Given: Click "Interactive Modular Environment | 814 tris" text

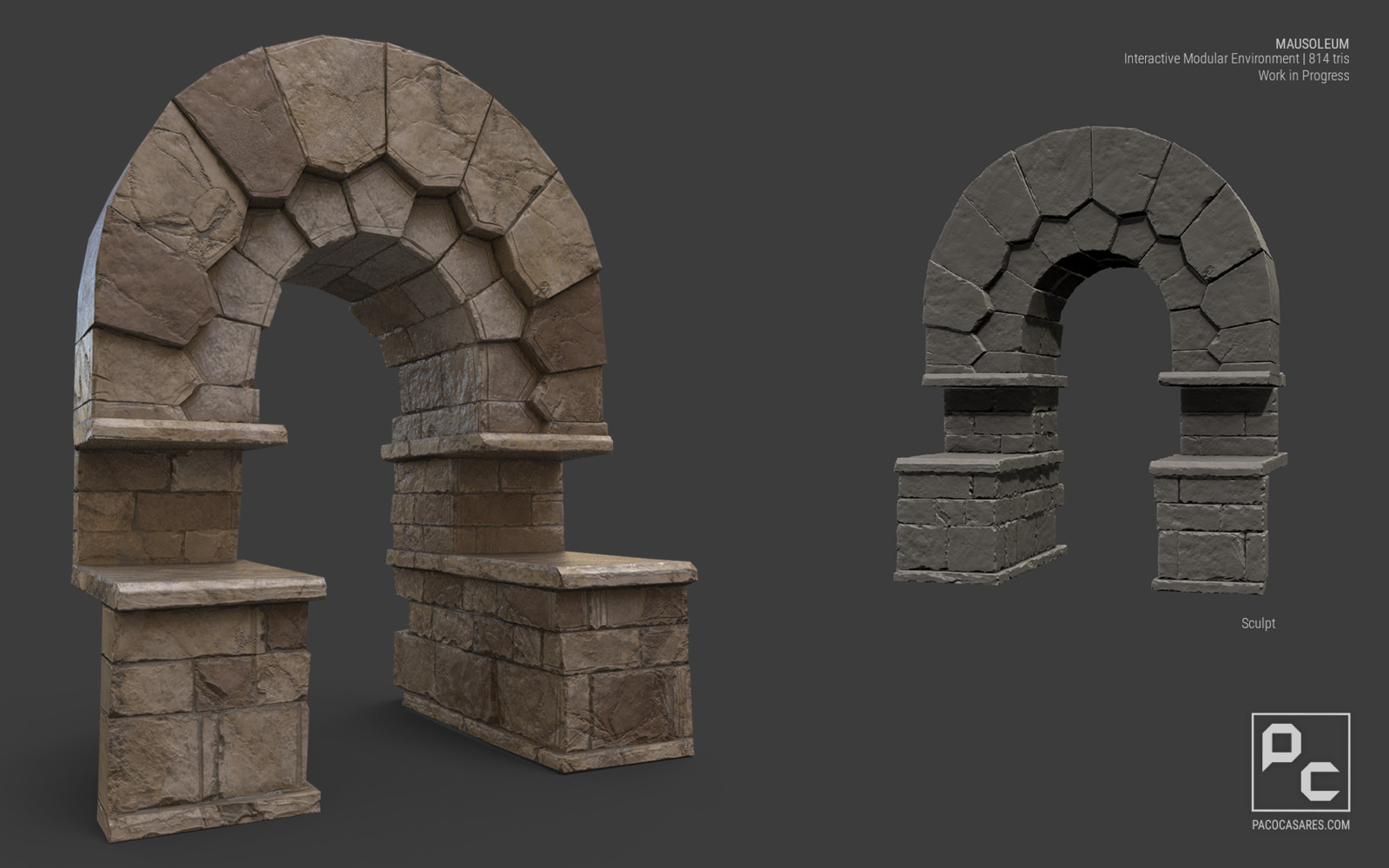Looking at the screenshot, I should tap(1236, 59).
